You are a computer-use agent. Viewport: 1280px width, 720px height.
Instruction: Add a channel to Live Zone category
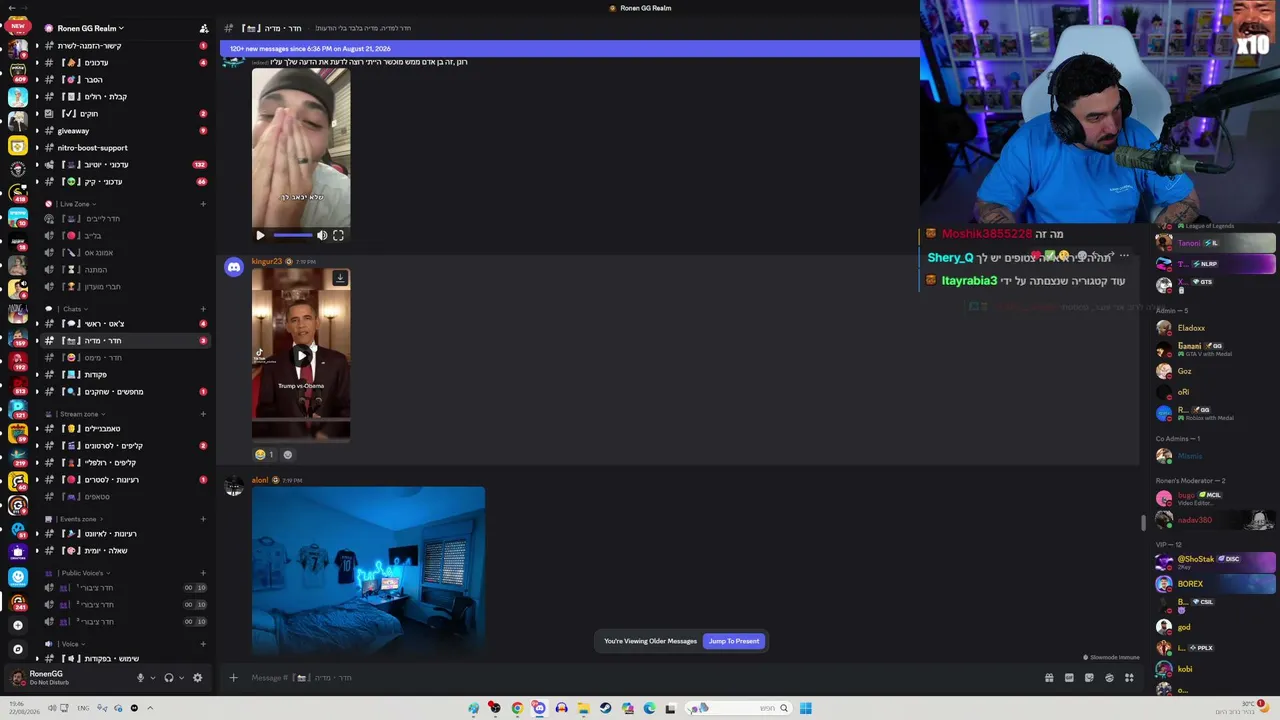pyautogui.click(x=203, y=204)
